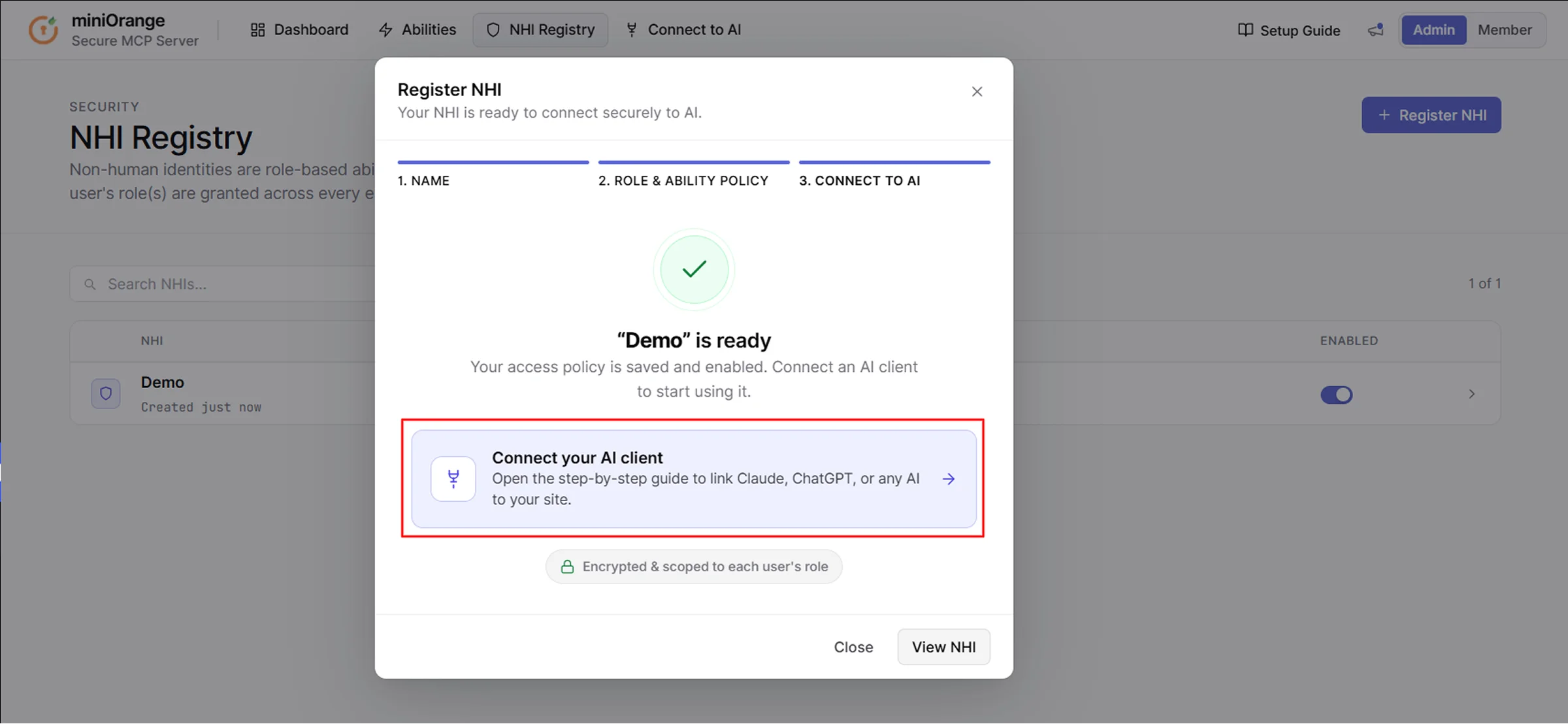Select the NHI Registry nav tab
This screenshot has width=1568, height=724.
(x=540, y=30)
